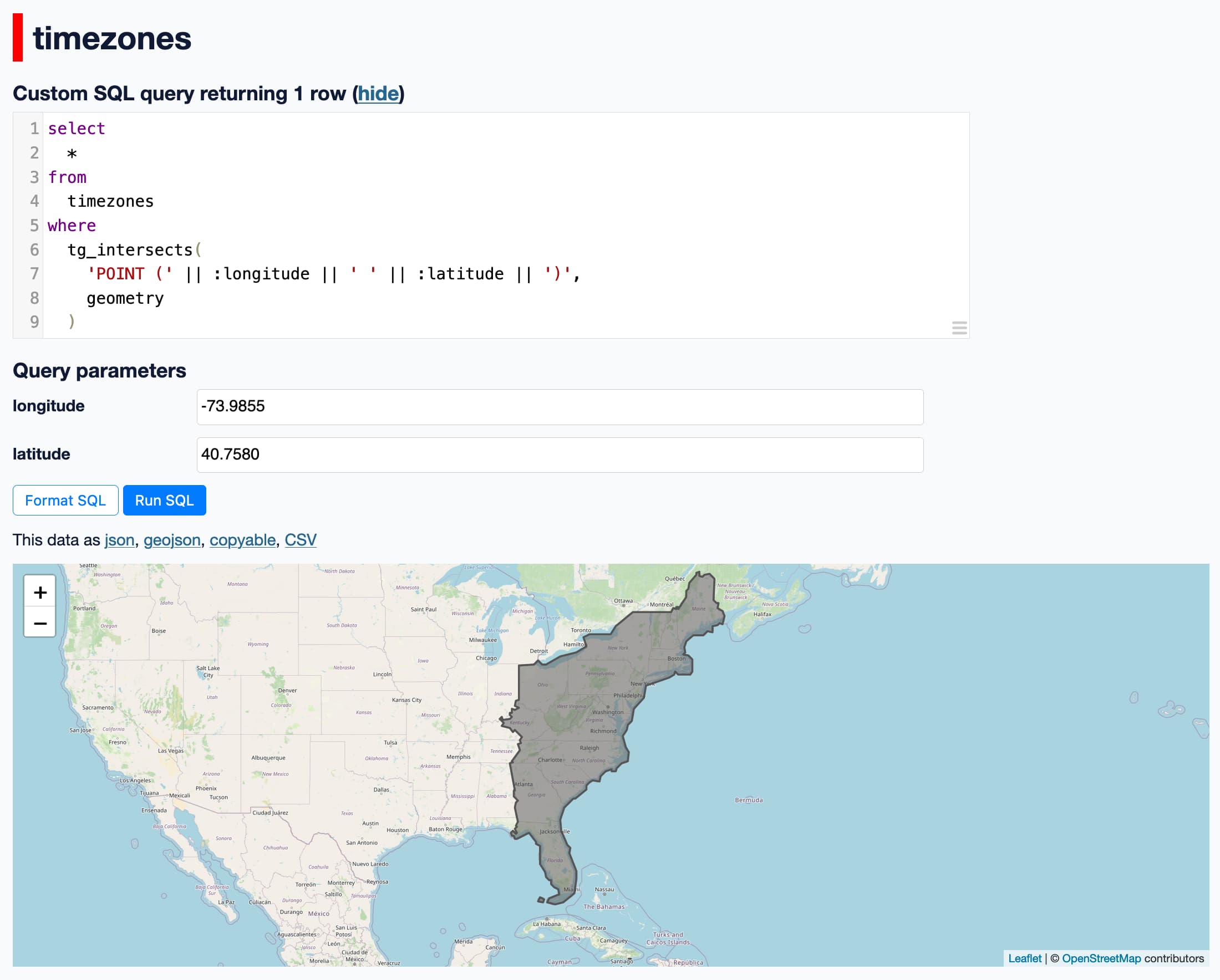Image resolution: width=1220 pixels, height=980 pixels.
Task: Open the Leaflet attribution link
Action: point(1024,958)
